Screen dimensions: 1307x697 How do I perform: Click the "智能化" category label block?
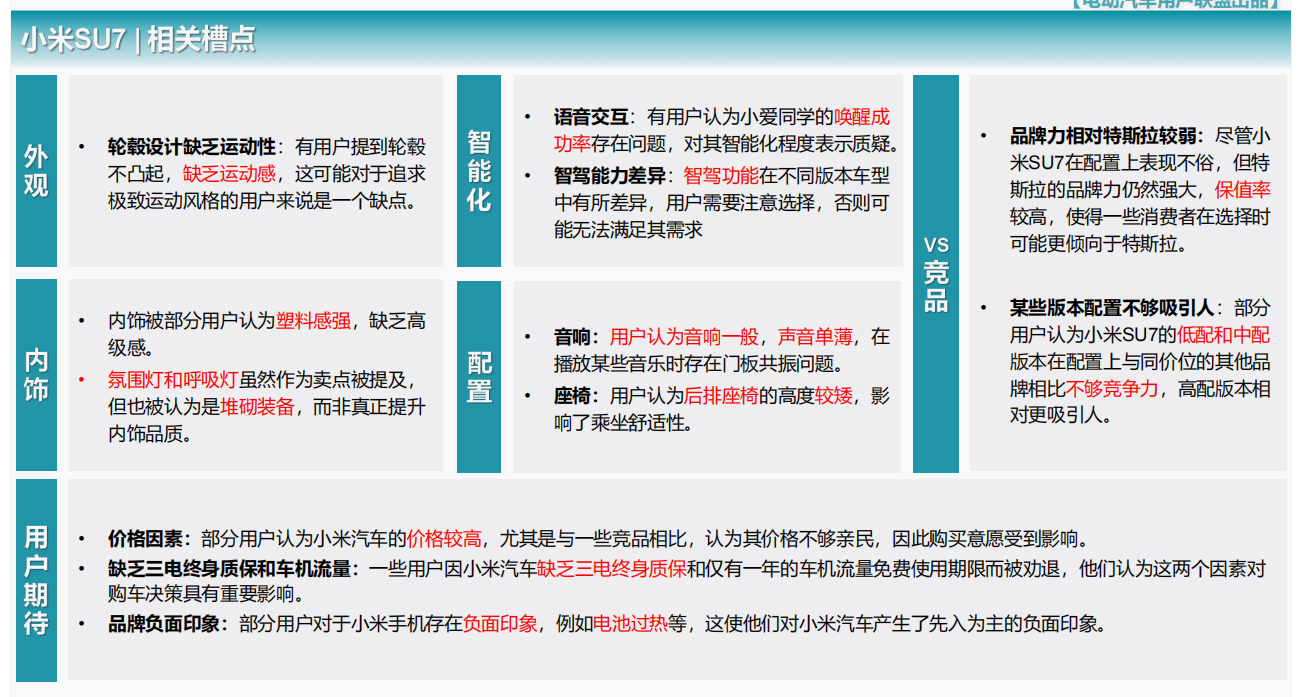pyautogui.click(x=479, y=171)
